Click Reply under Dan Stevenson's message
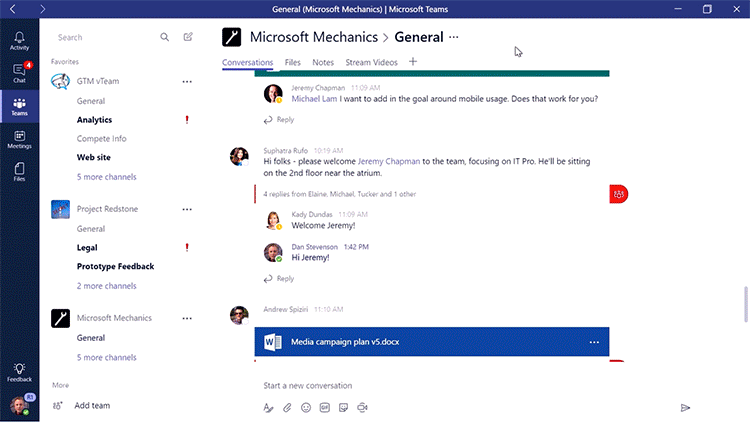The height and width of the screenshot is (422, 750). pyautogui.click(x=285, y=279)
